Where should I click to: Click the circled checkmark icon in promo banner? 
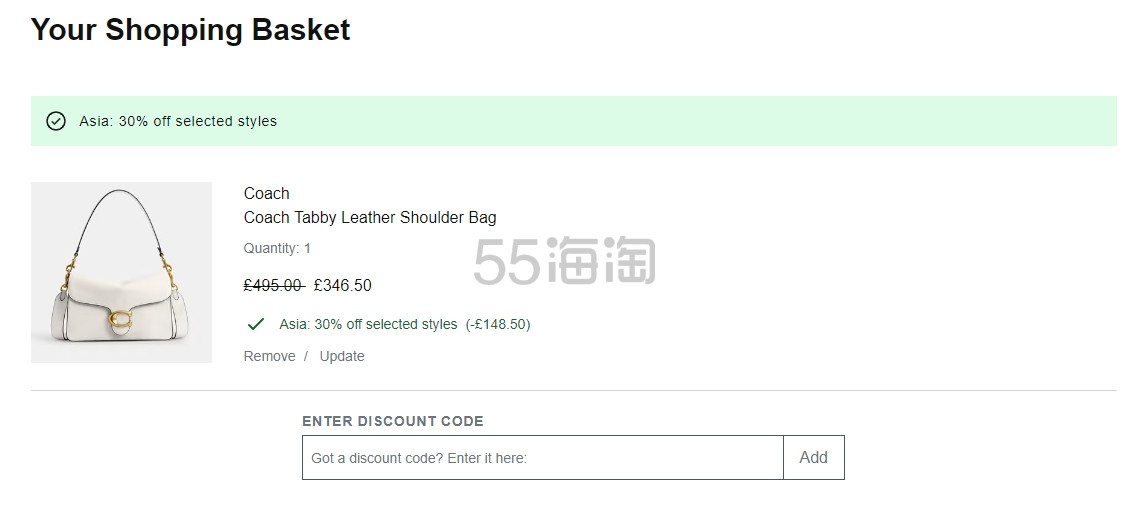coord(56,121)
